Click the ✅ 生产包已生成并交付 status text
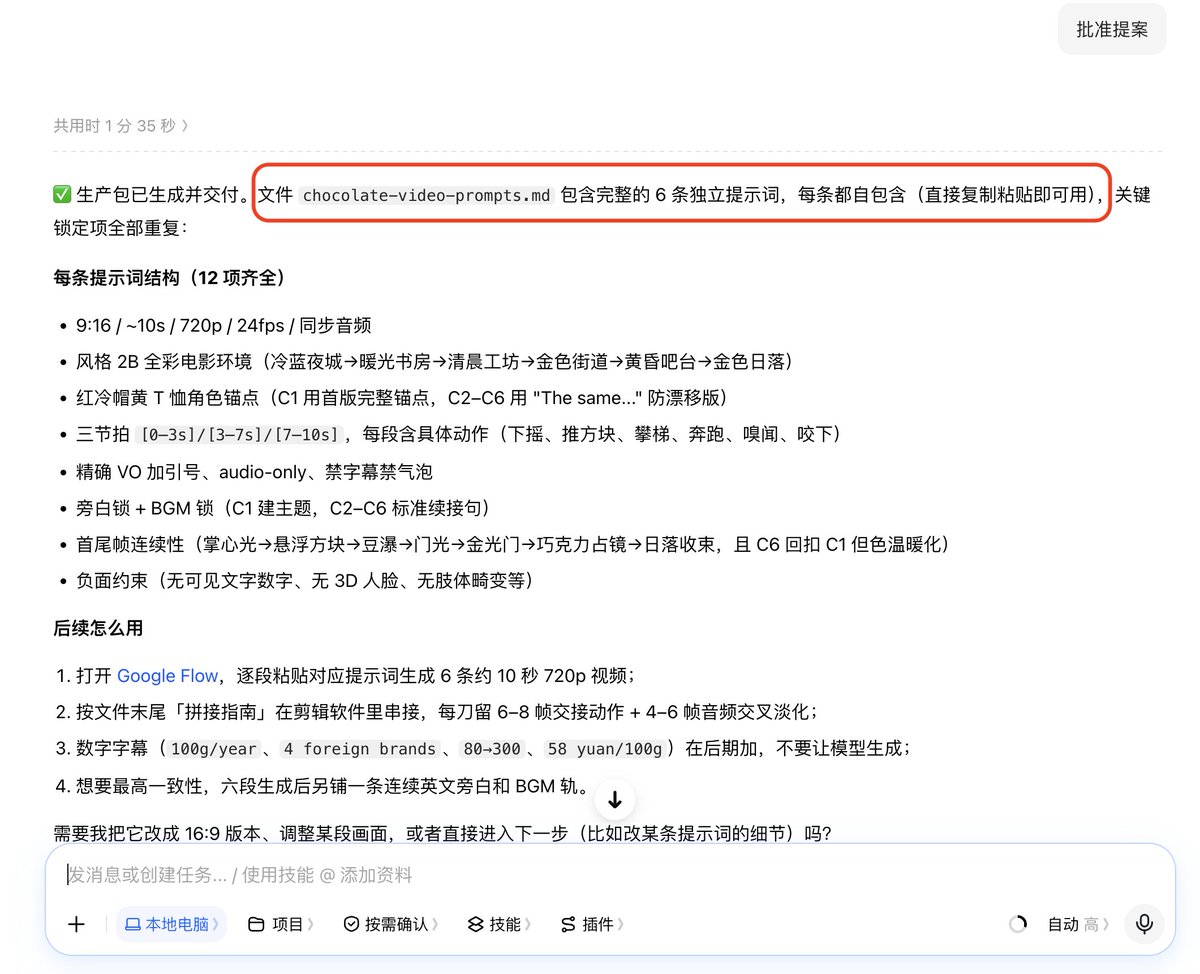1200x974 pixels. [x=151, y=195]
